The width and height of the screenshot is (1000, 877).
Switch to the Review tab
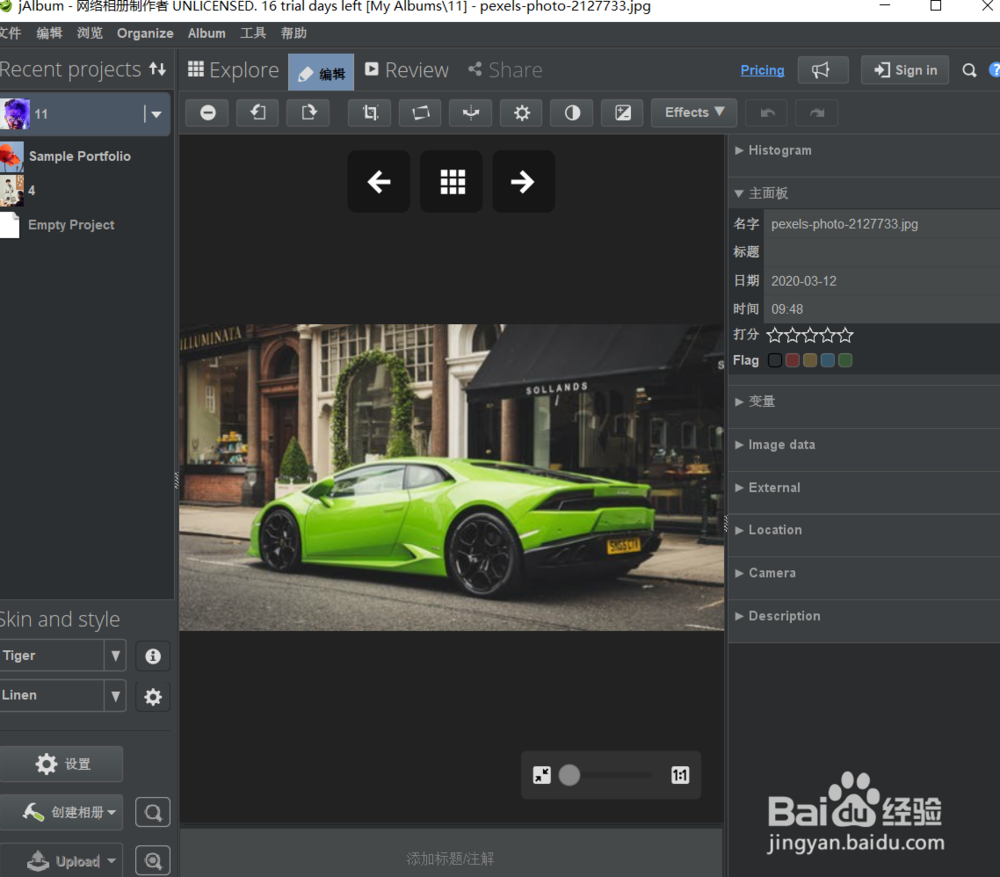click(x=407, y=70)
